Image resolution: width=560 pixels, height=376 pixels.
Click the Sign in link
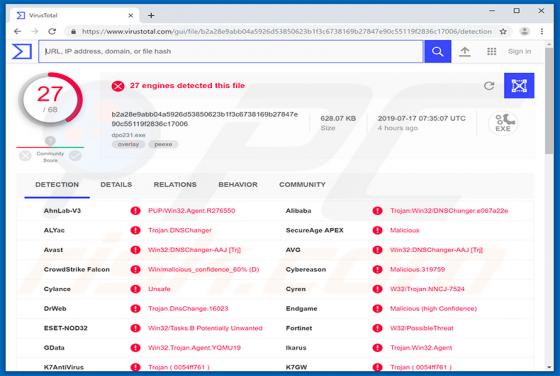[x=519, y=51]
